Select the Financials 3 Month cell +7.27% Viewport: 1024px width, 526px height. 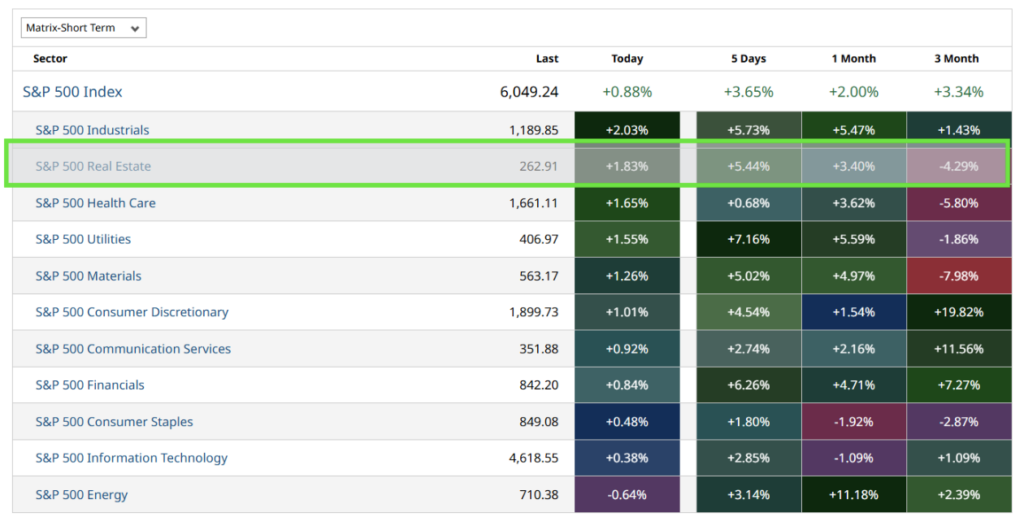[959, 385]
